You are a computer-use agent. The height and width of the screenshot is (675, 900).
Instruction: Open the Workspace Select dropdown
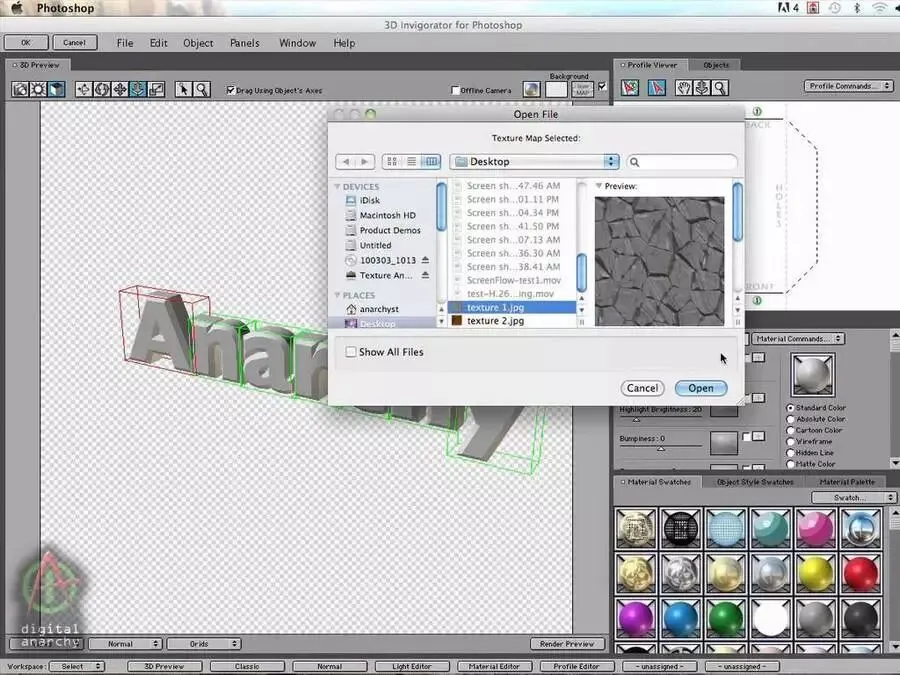pyautogui.click(x=76, y=666)
